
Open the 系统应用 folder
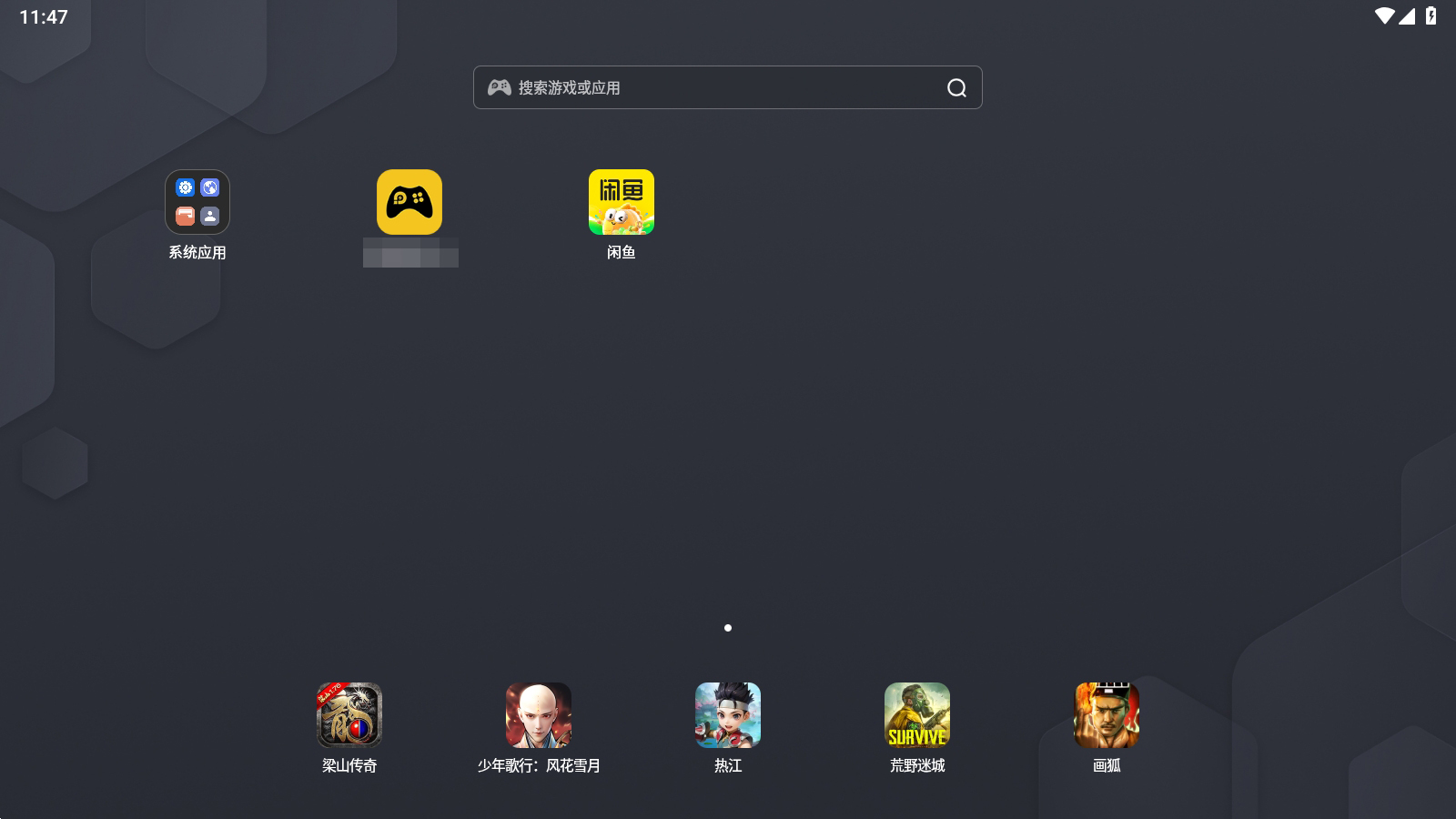197,202
